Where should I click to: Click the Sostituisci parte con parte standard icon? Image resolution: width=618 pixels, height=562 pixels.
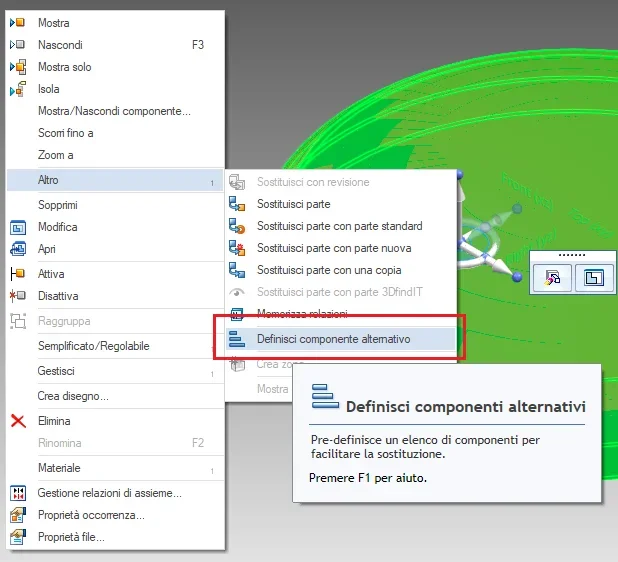click(237, 226)
